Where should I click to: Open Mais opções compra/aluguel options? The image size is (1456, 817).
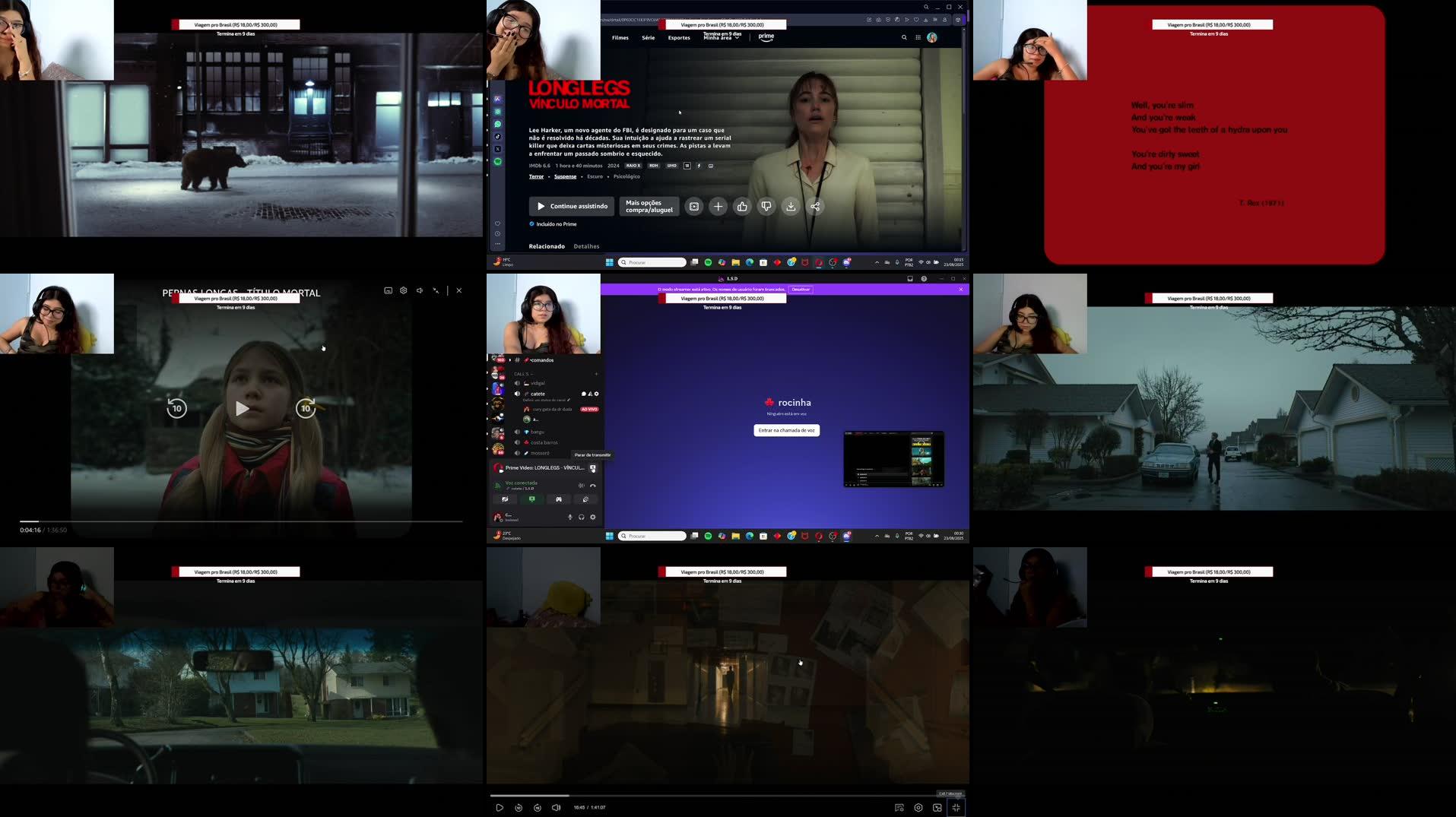[x=649, y=207]
